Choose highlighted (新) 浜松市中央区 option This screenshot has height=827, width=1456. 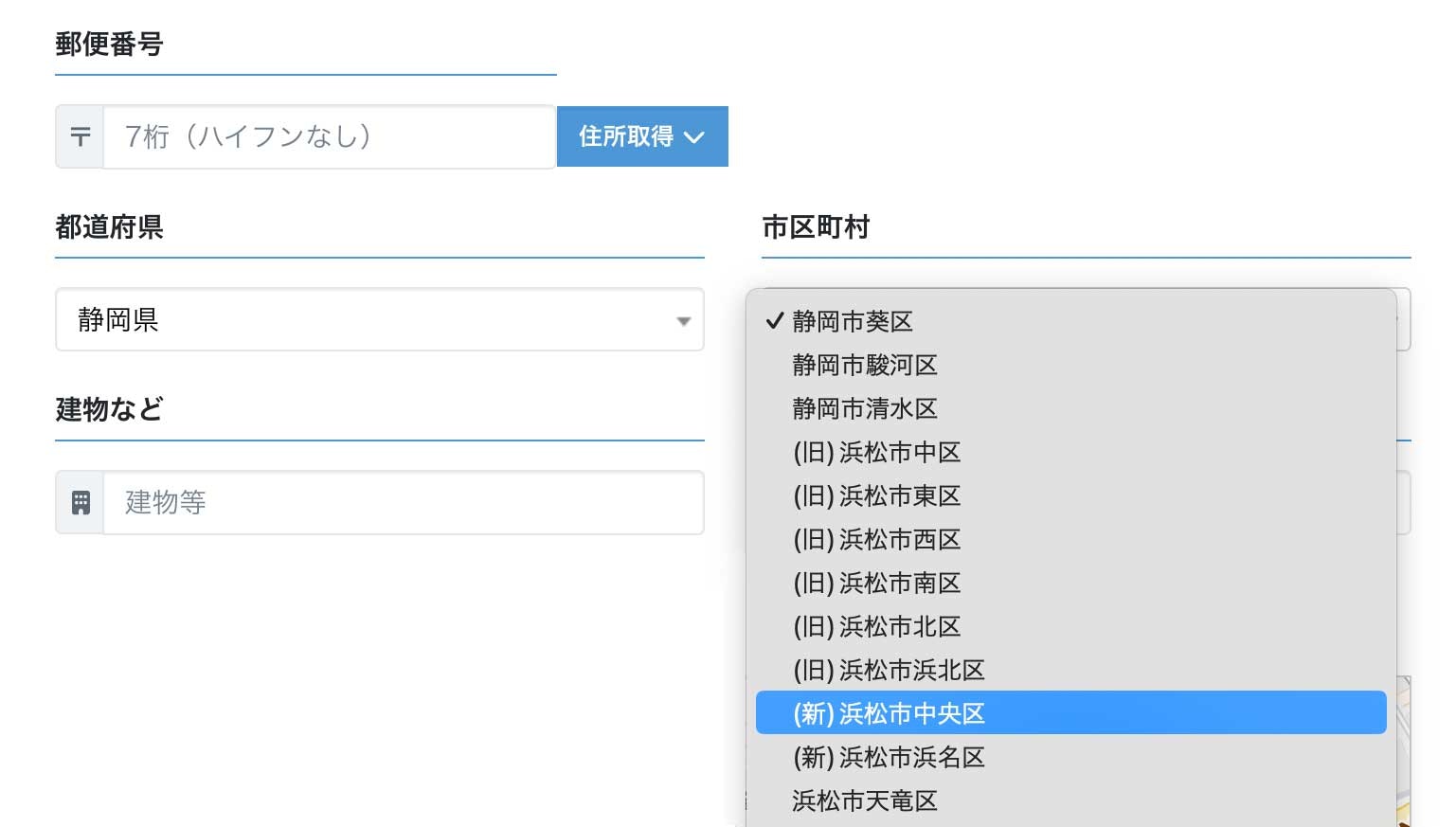(1071, 712)
